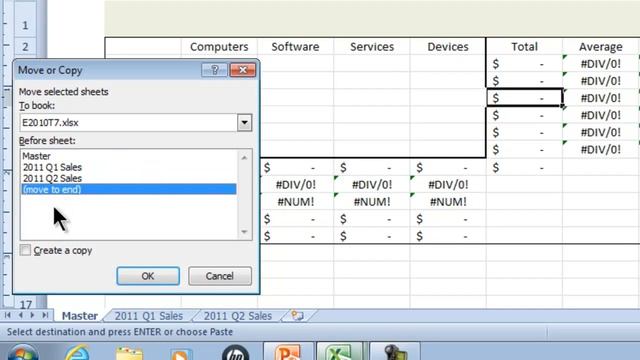Click the Computers column heading cell

coord(219,47)
